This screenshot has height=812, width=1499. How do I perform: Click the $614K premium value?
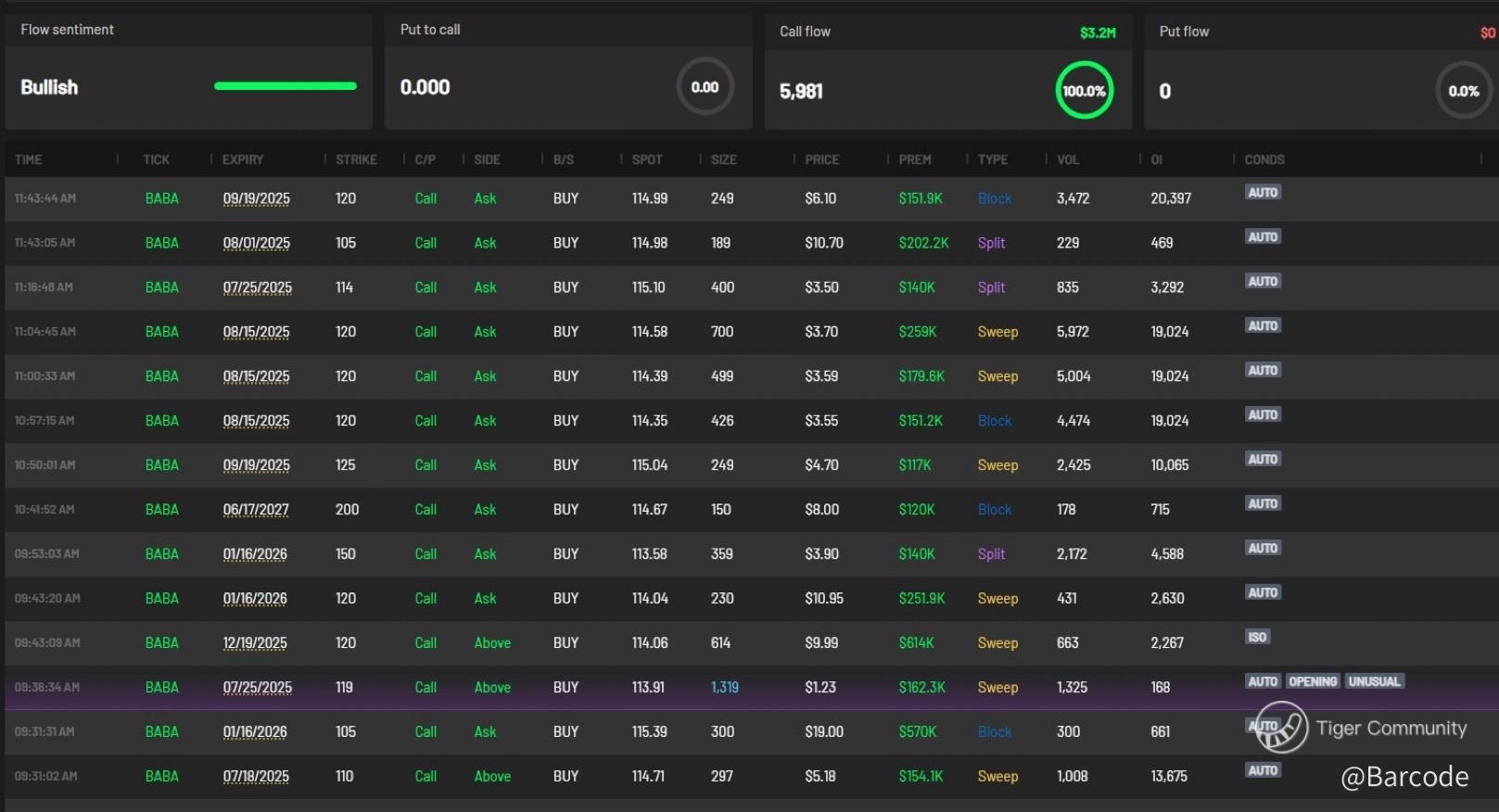[x=916, y=643]
